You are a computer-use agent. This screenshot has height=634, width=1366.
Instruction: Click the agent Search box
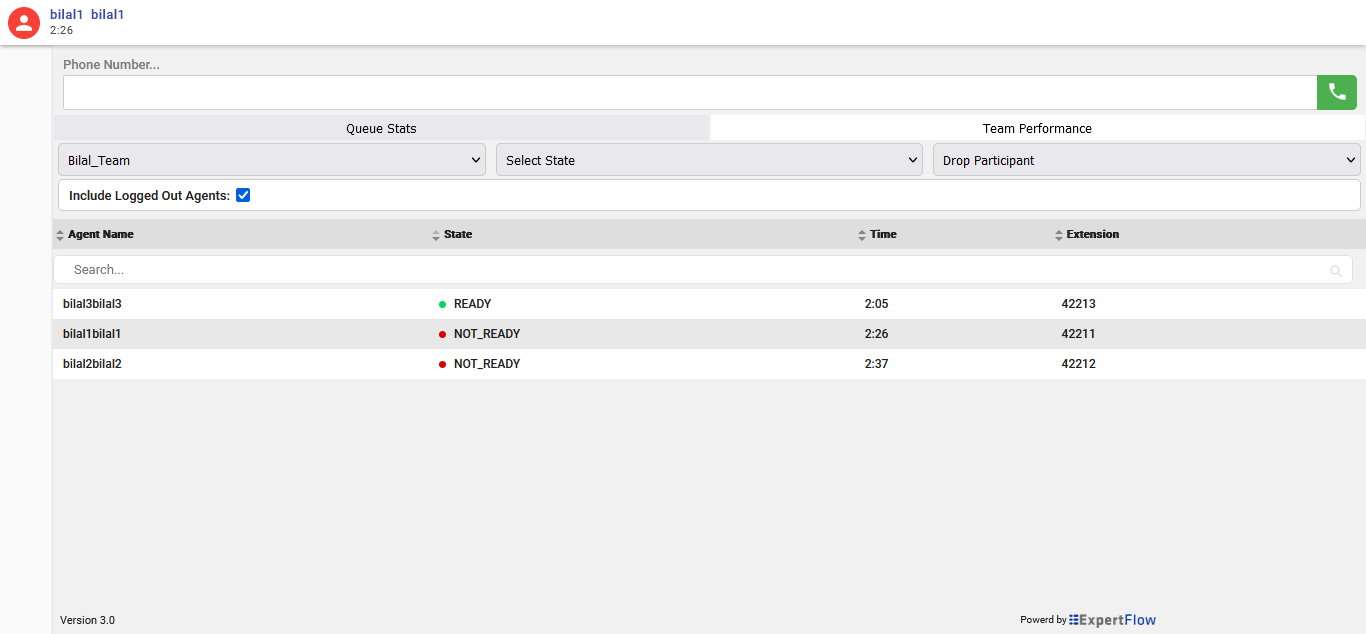click(x=690, y=270)
